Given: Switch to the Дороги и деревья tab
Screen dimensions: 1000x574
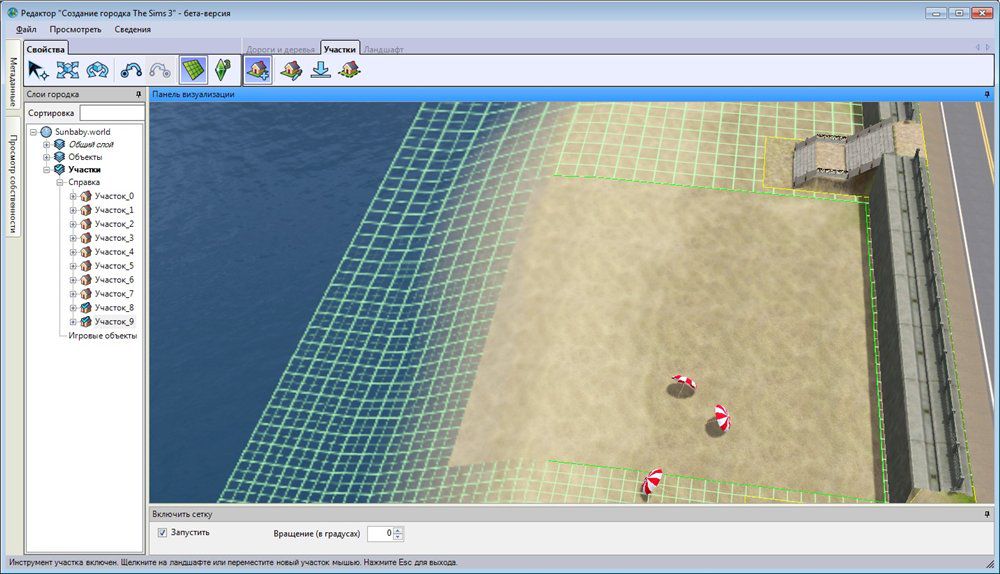Looking at the screenshot, I should coord(281,48).
